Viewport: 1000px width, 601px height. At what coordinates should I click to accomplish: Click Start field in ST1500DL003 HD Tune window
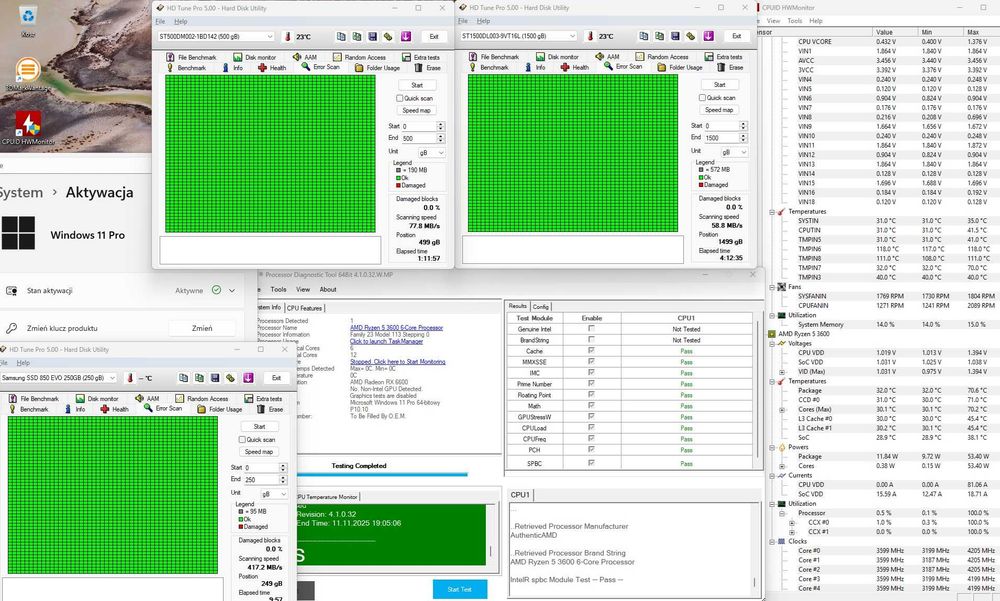point(721,126)
